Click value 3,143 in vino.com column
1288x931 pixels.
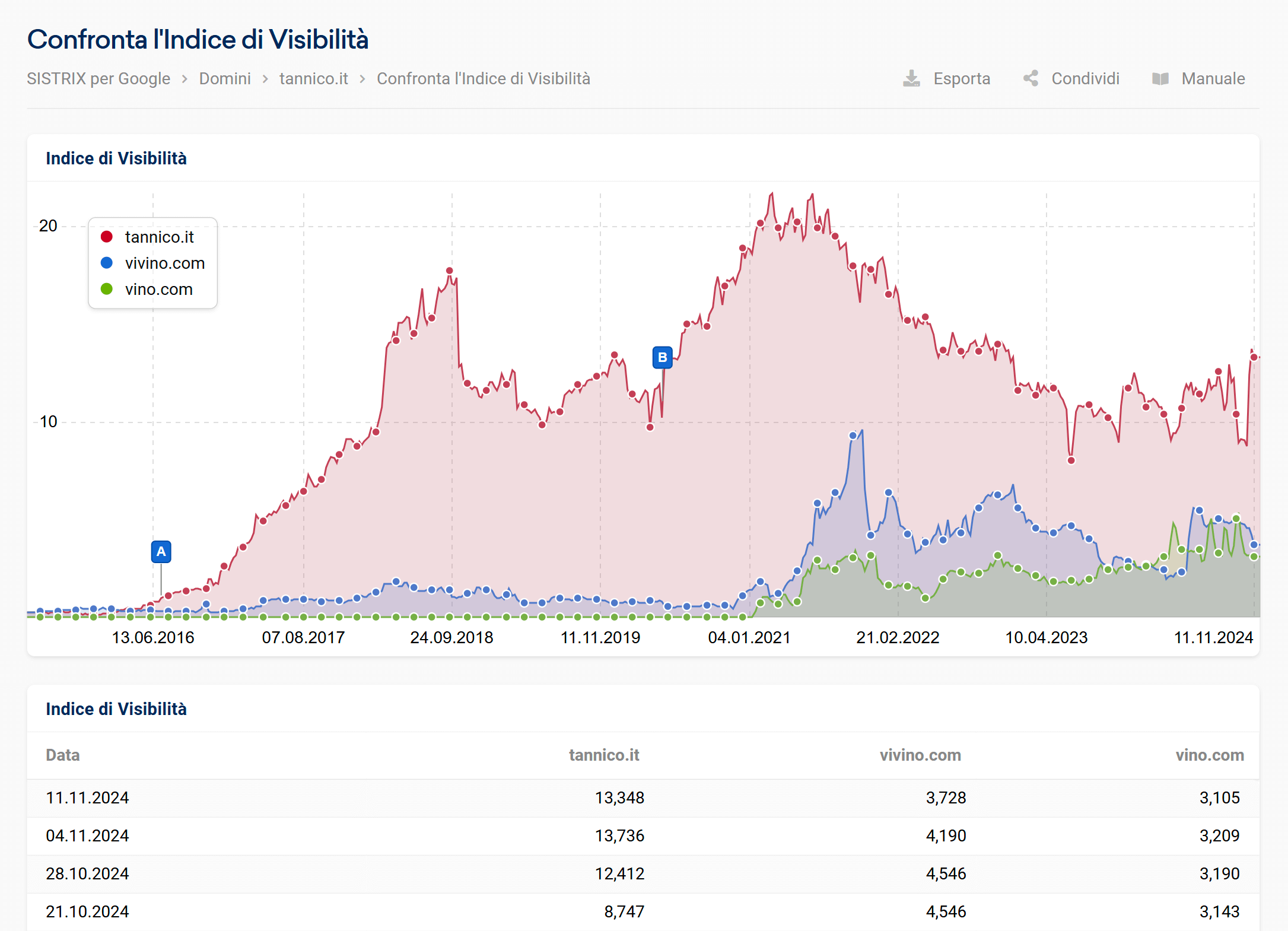click(x=1219, y=911)
